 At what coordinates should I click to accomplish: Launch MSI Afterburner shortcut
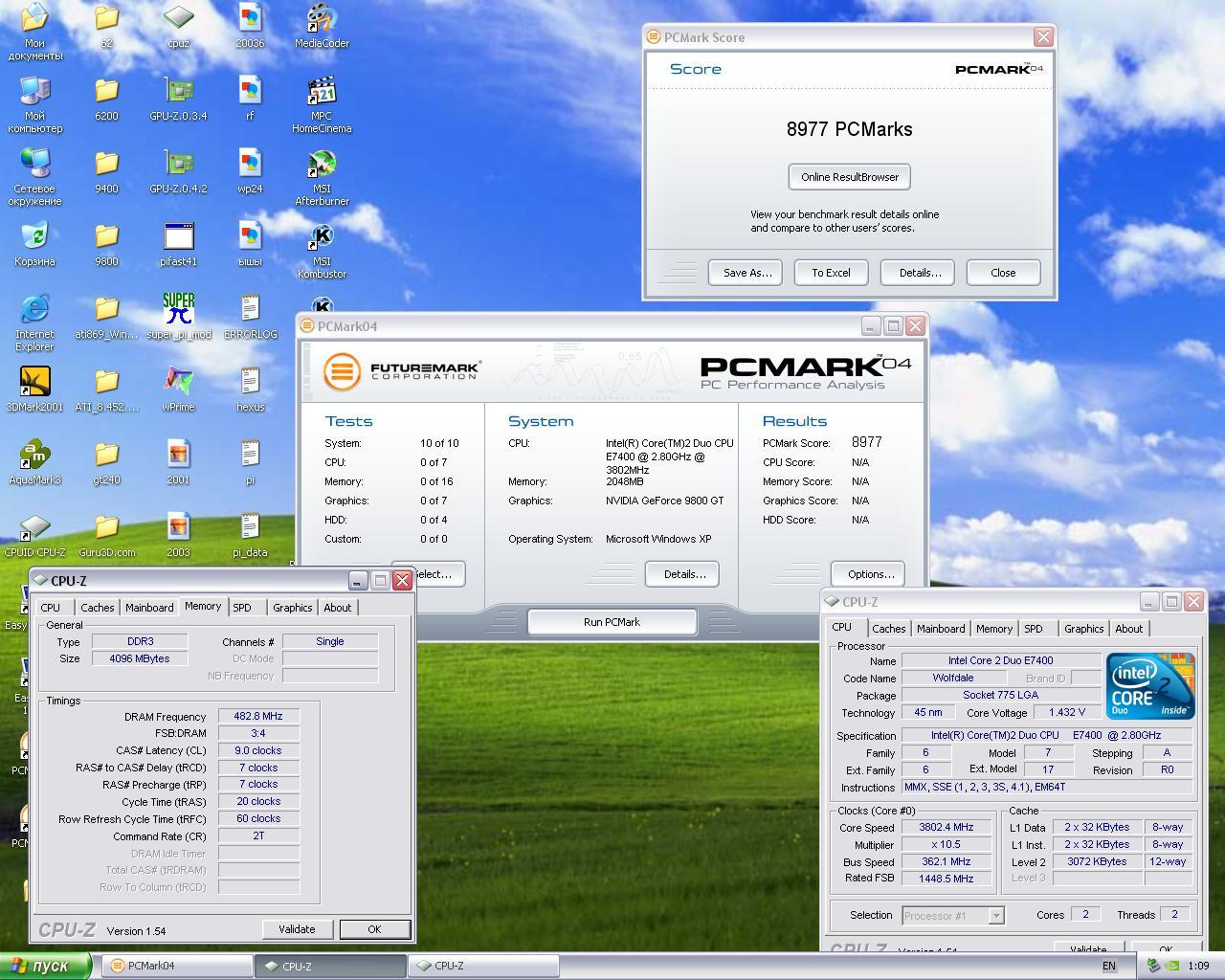click(x=322, y=177)
